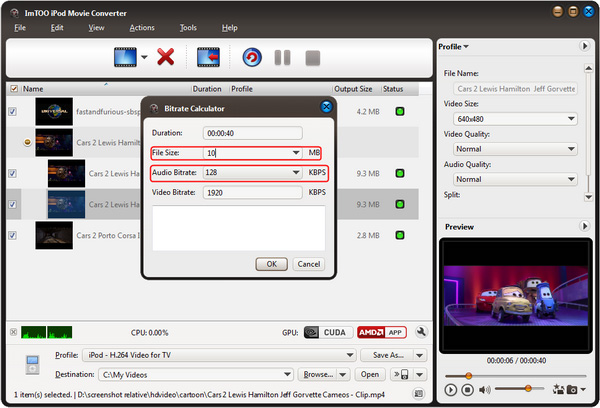Open the Tools menu

click(188, 28)
